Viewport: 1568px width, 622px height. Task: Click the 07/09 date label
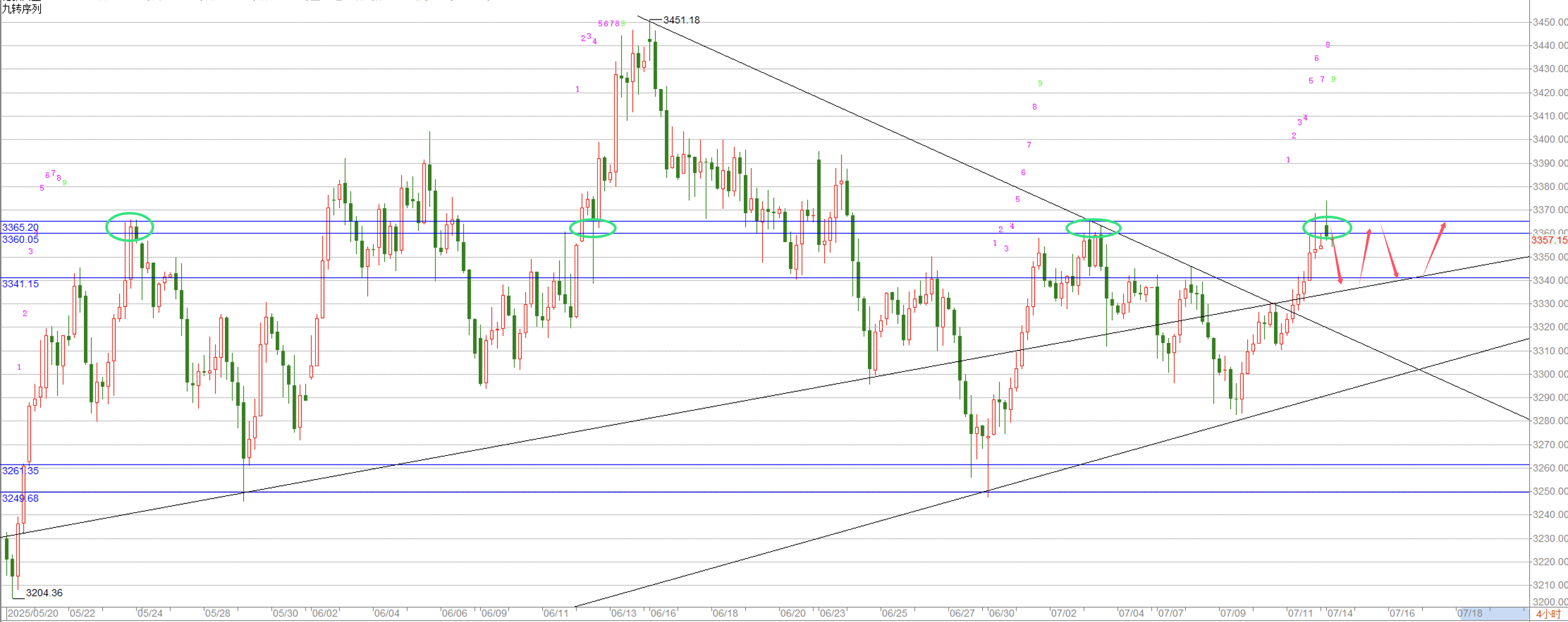click(x=1233, y=613)
